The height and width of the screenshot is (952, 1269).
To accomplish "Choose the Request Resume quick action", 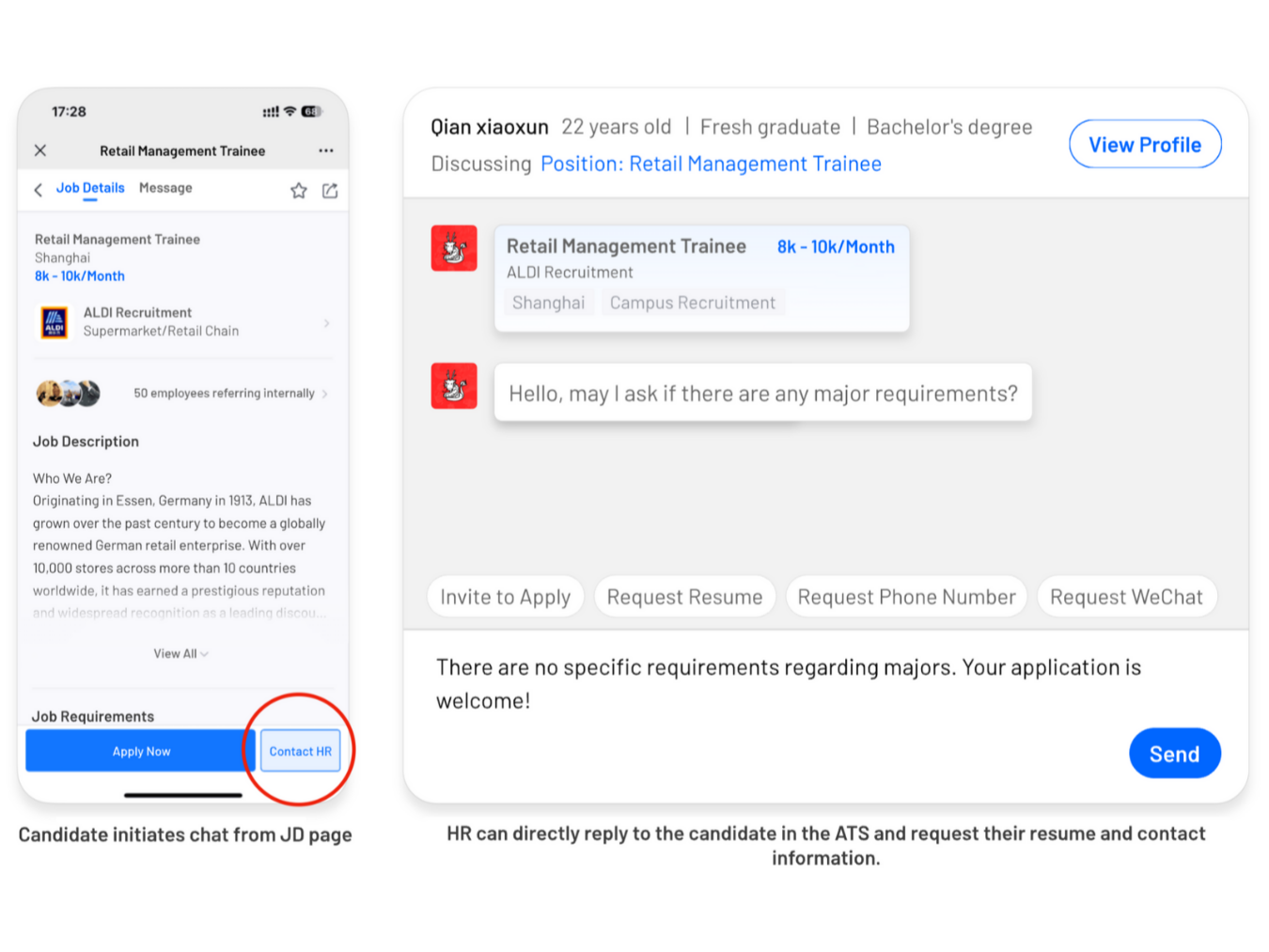I will coord(684,597).
